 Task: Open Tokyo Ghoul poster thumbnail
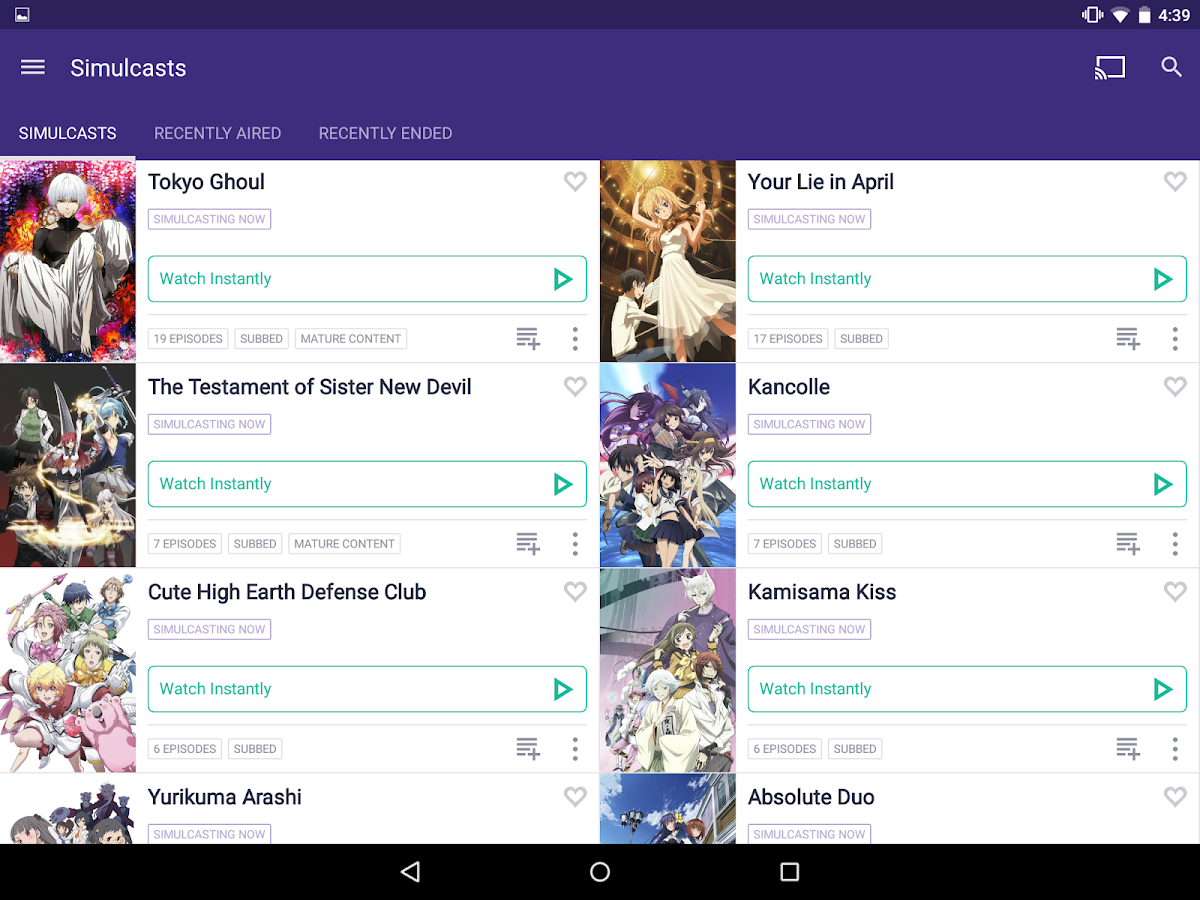68,261
